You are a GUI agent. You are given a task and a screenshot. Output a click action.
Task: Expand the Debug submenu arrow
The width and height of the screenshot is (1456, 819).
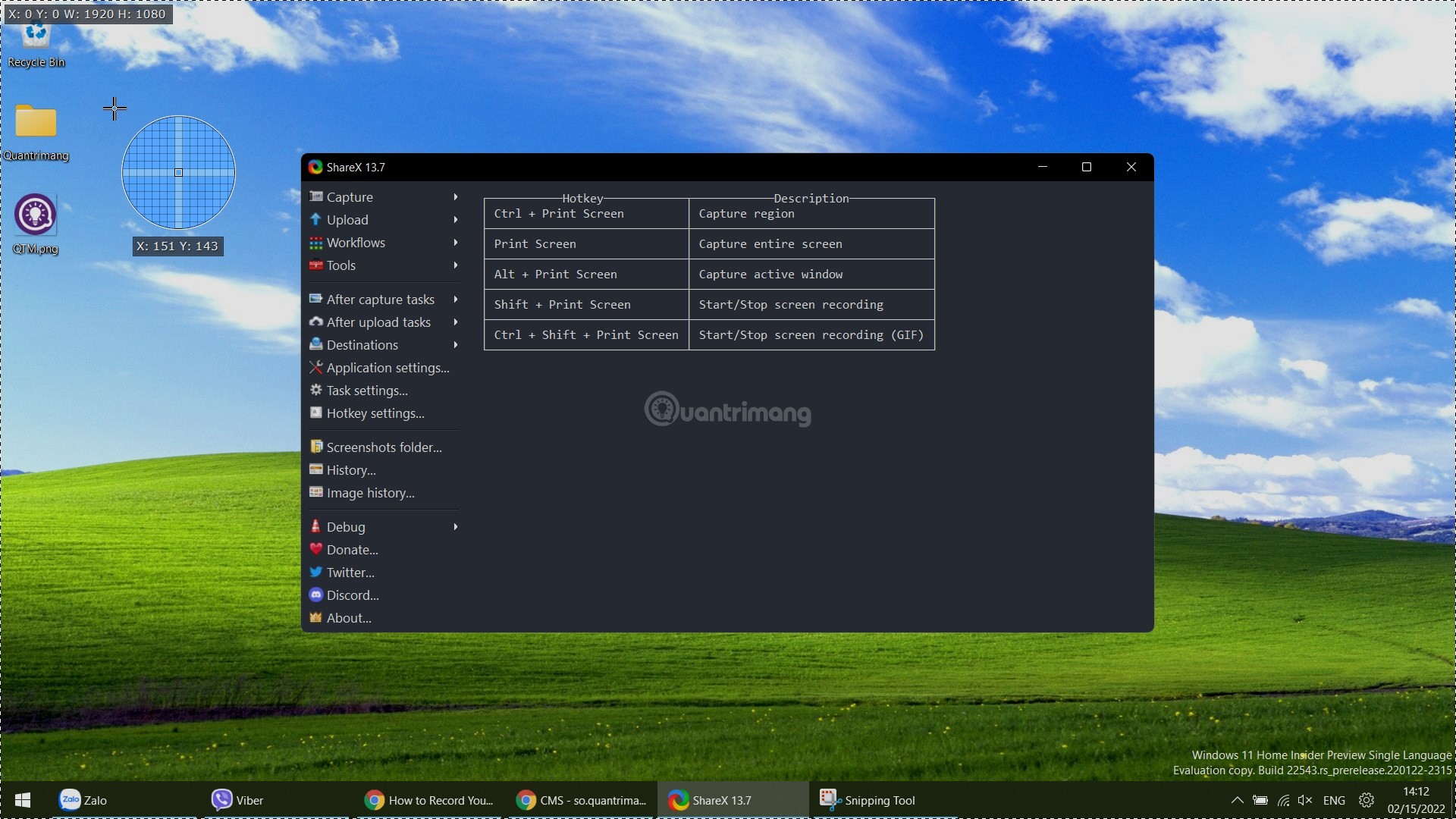click(455, 527)
